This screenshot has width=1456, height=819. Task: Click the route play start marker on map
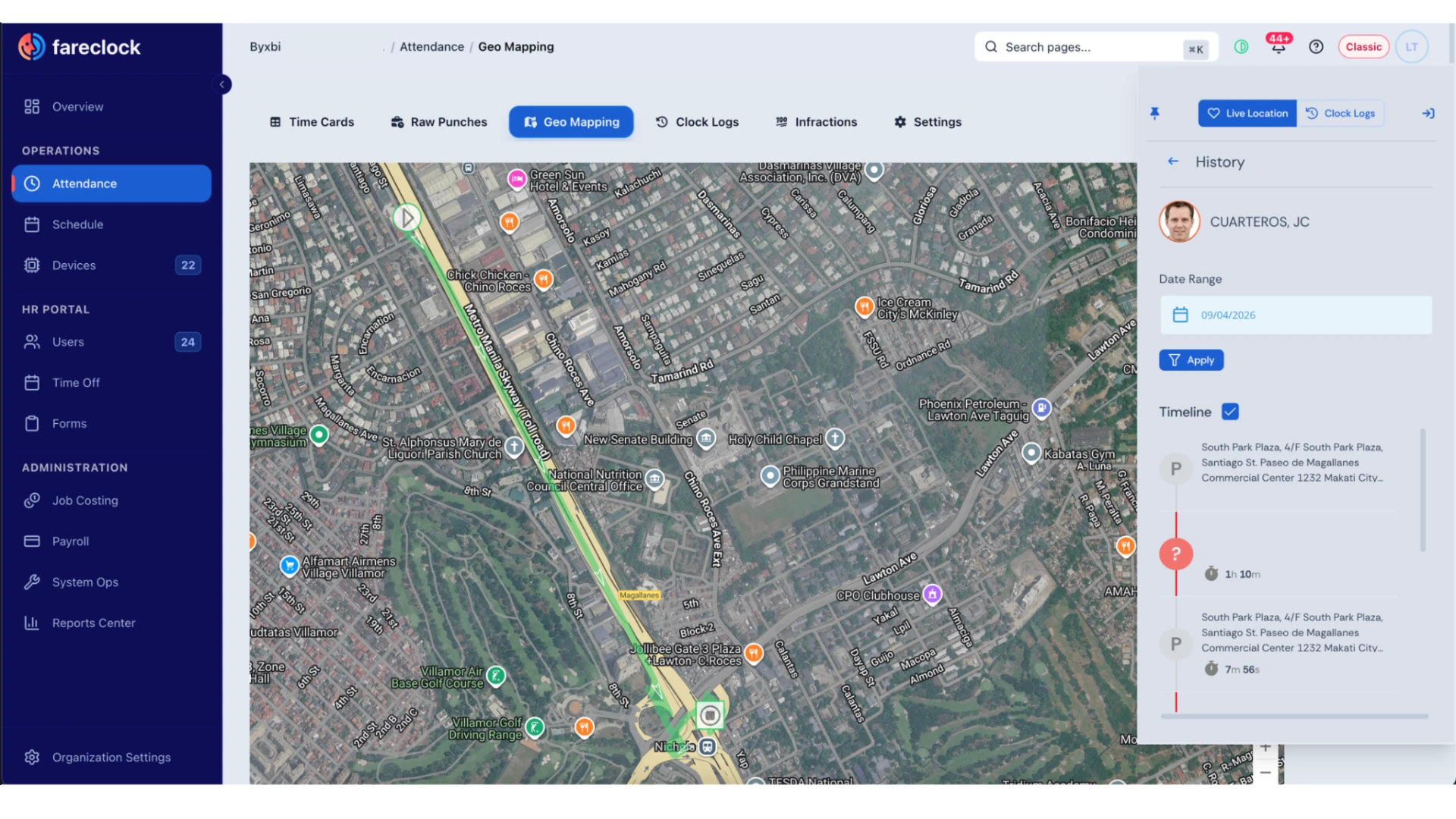tap(406, 218)
